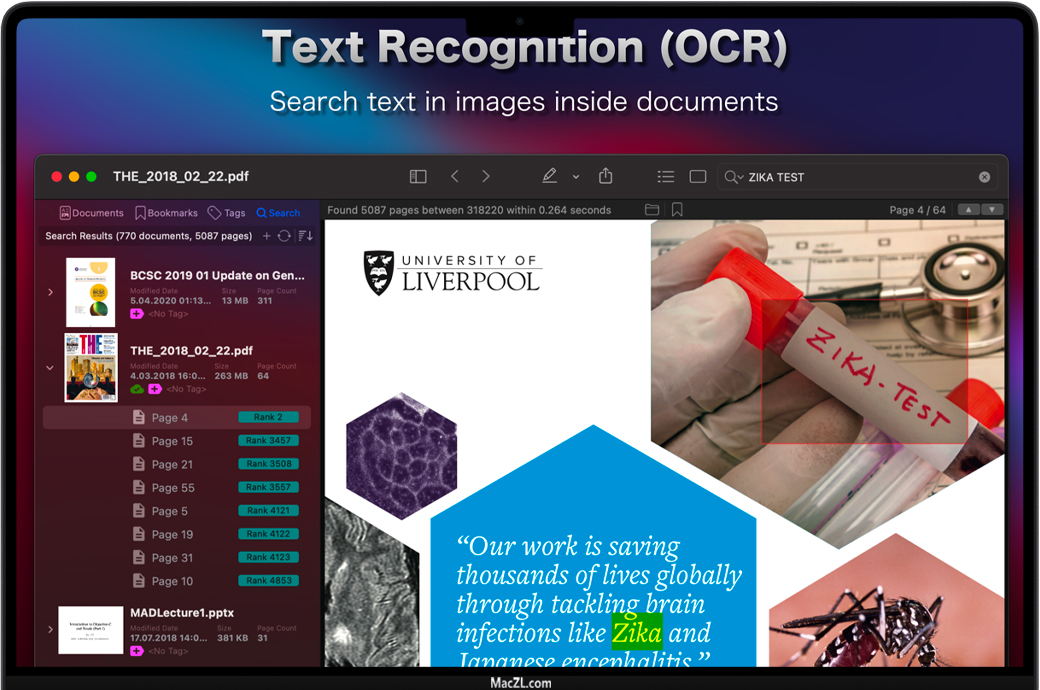The width and height of the screenshot is (1040, 690).
Task: Open the sort order icon
Action: 305,236
